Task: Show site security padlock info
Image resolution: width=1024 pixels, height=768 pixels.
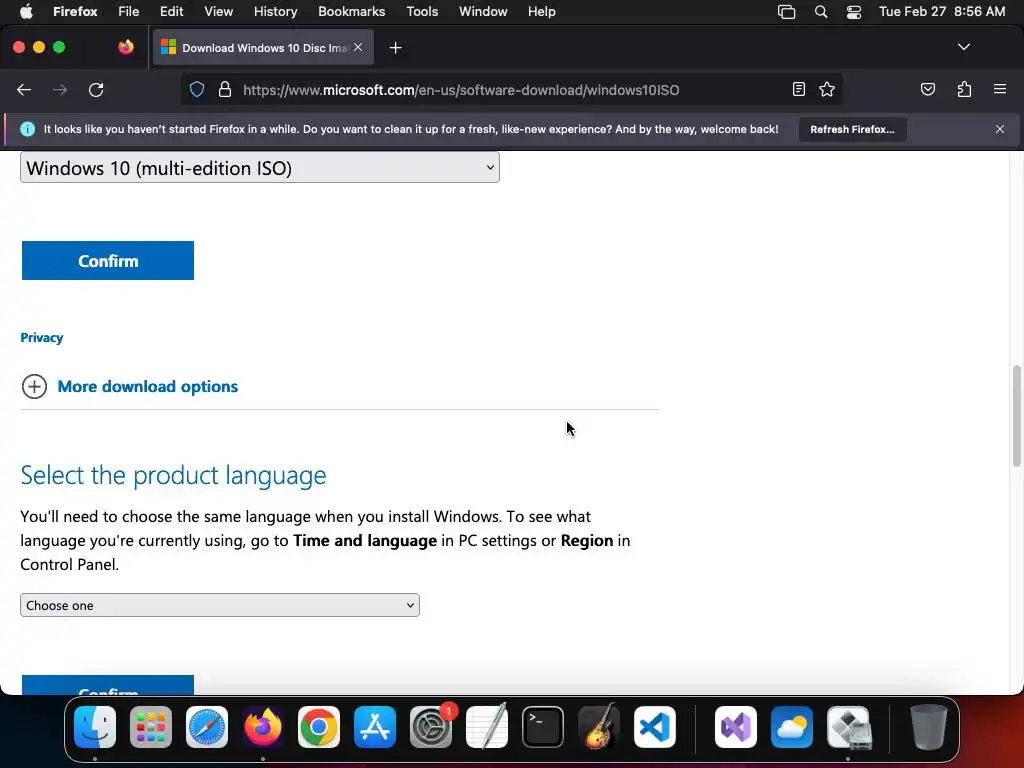Action: pyautogui.click(x=225, y=89)
